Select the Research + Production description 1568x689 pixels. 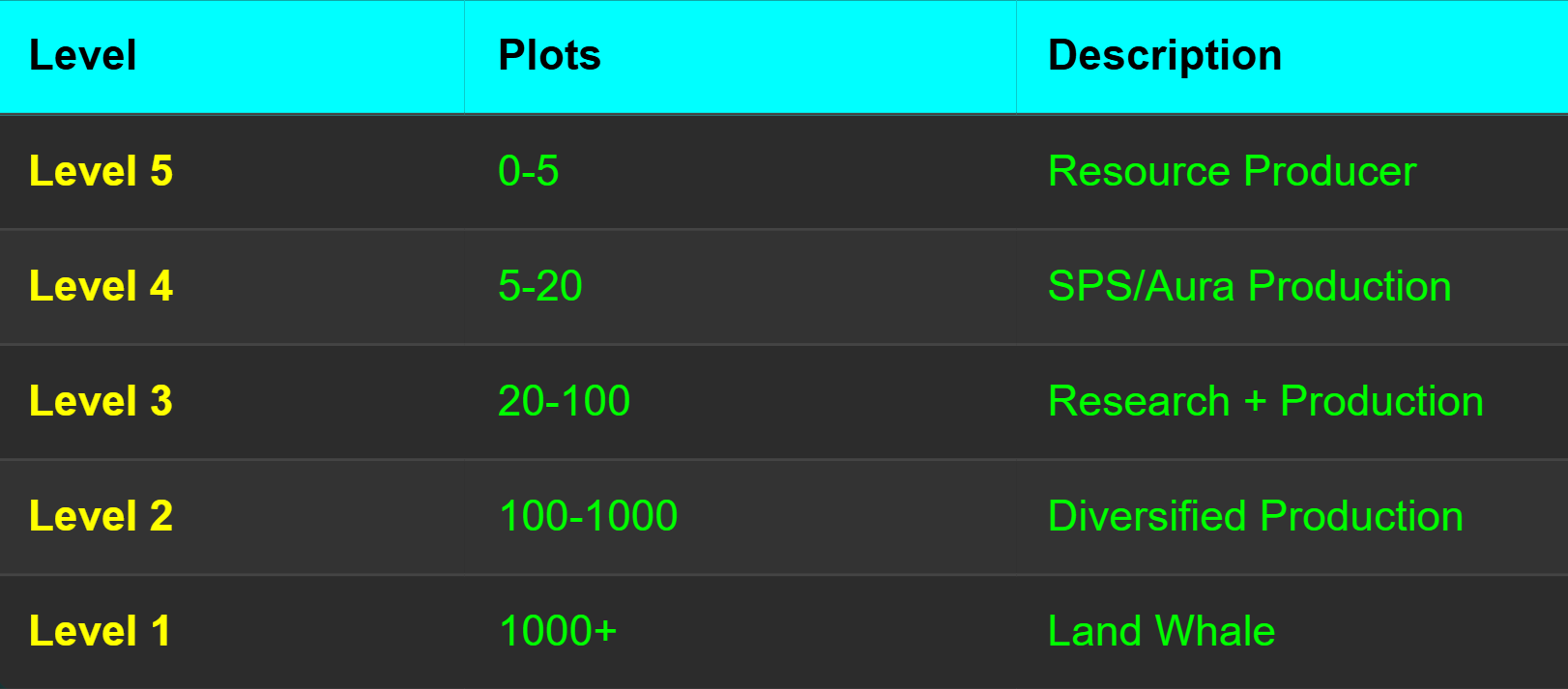tap(1266, 401)
